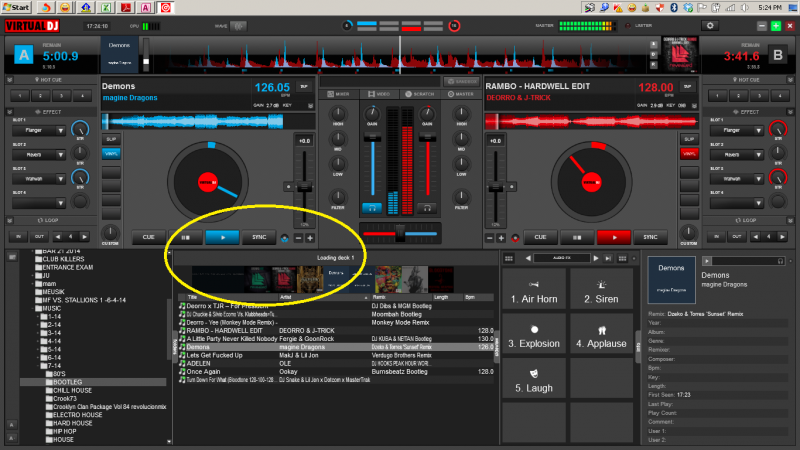Open deck B Slot 1 Flanger effect dropdown

click(758, 131)
